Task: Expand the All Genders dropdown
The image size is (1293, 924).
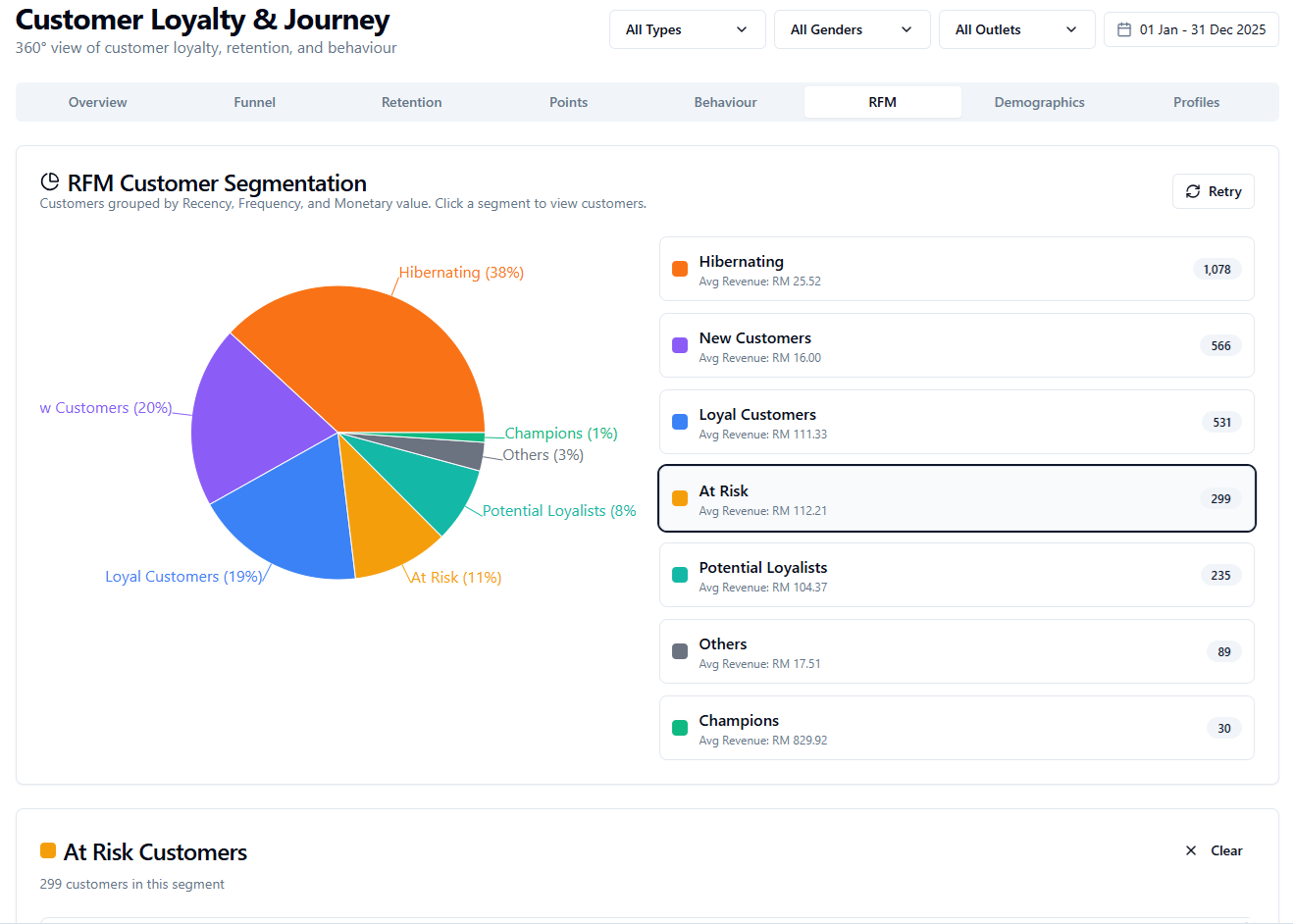Action: (853, 29)
